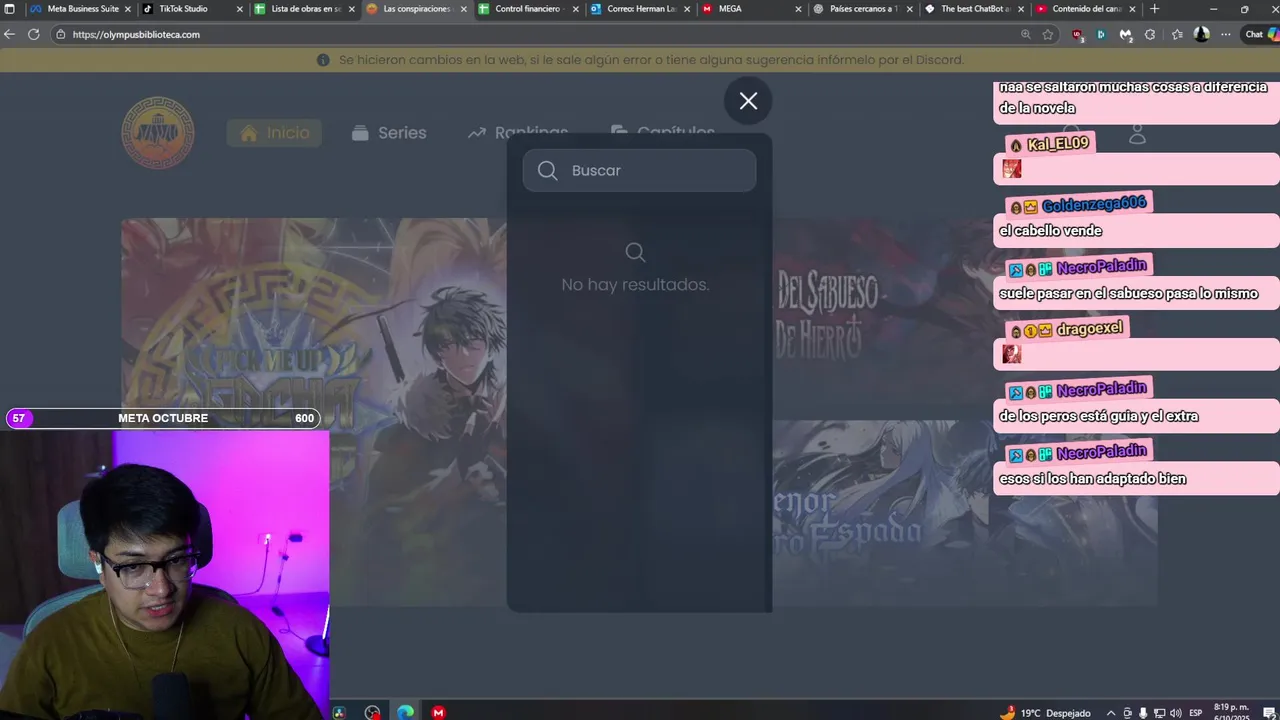The height and width of the screenshot is (720, 1280).
Task: Close the MEGA tab
Action: 798,9
